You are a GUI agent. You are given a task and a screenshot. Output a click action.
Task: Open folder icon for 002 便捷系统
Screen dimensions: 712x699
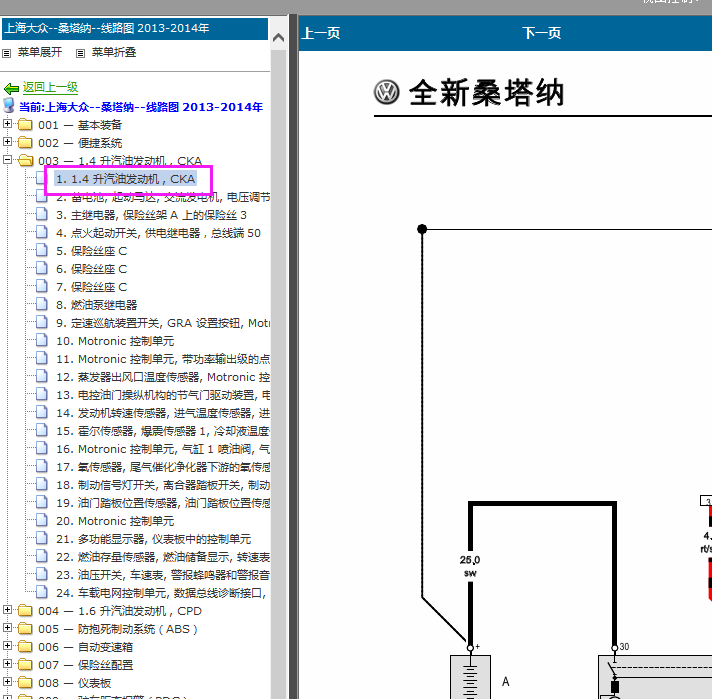(x=25, y=143)
